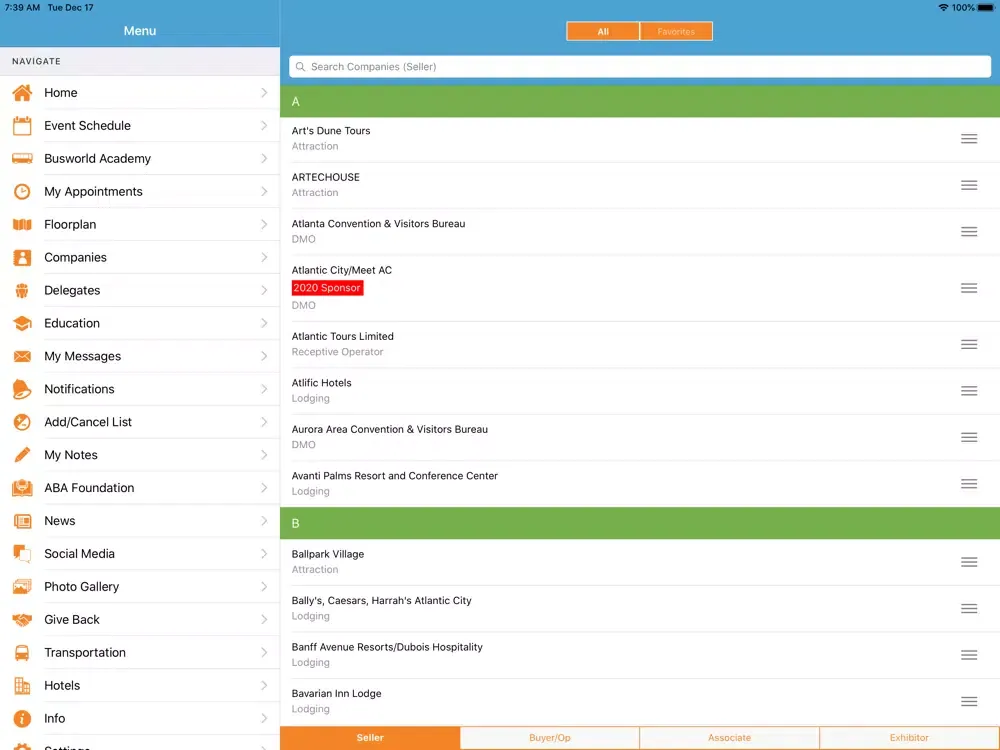Open the My Messages menu item
The width and height of the screenshot is (1000, 750).
(140, 357)
